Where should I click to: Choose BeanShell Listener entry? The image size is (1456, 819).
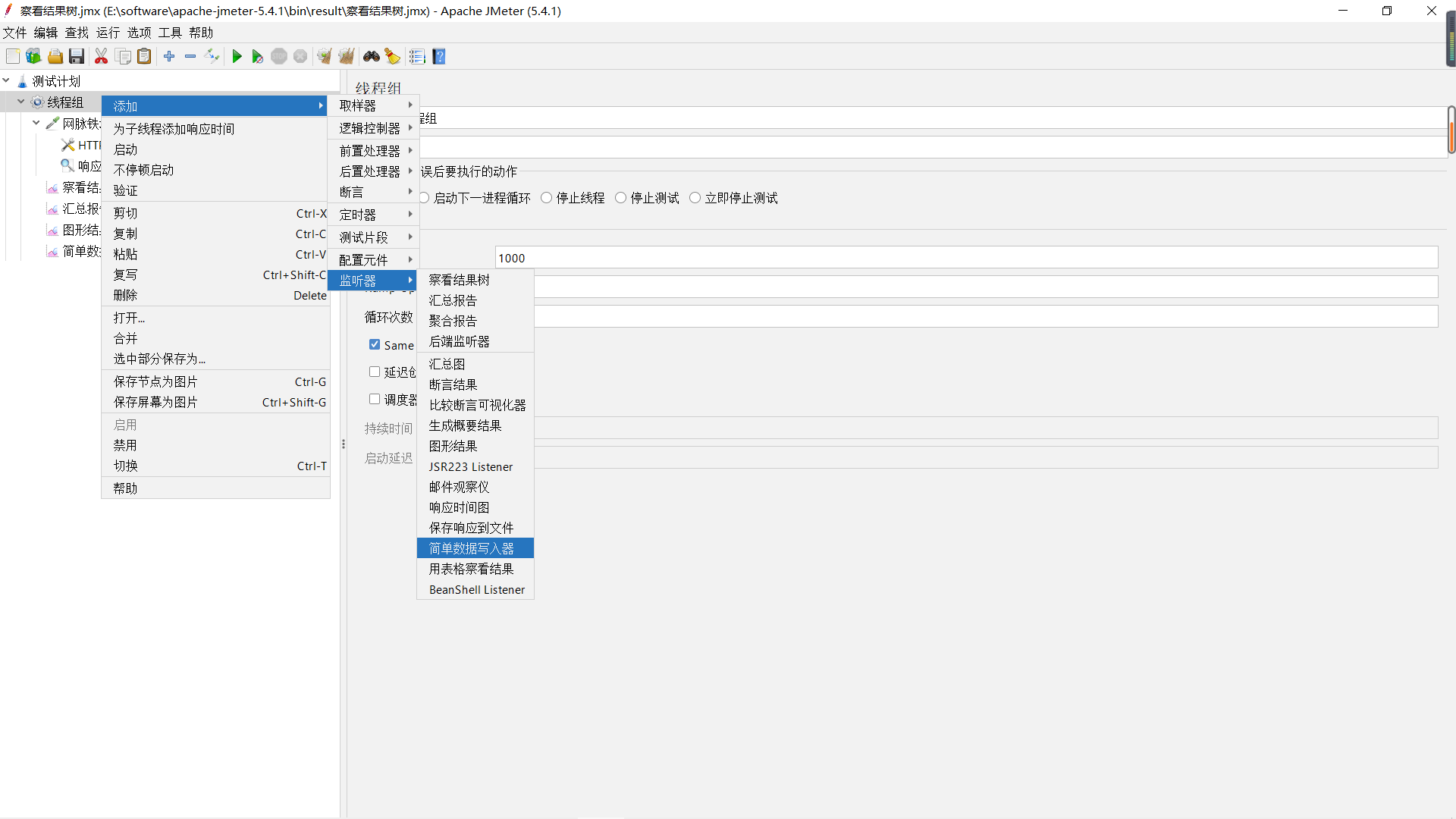(475, 589)
